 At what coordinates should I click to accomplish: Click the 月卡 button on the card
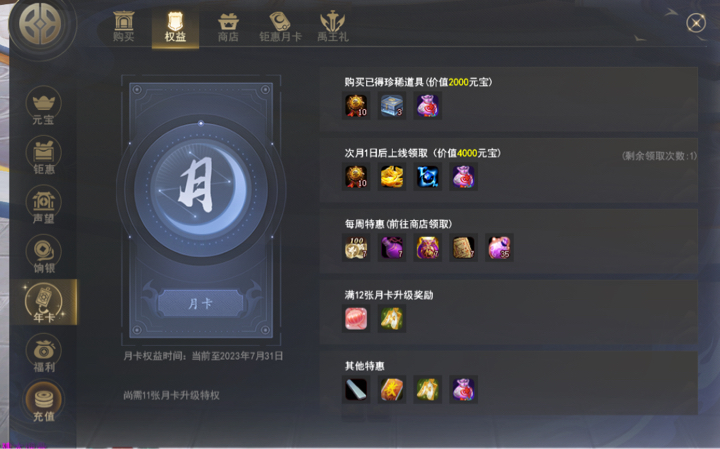201,303
